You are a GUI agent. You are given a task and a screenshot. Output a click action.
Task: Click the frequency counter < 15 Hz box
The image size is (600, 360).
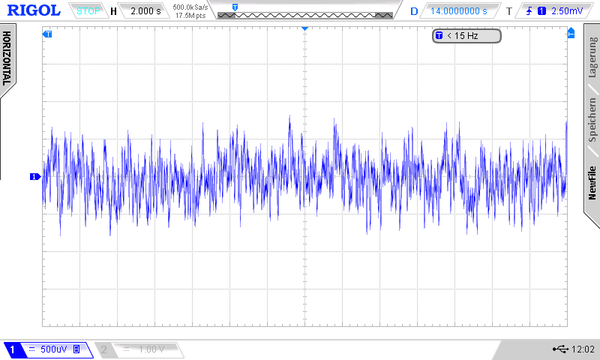click(466, 36)
